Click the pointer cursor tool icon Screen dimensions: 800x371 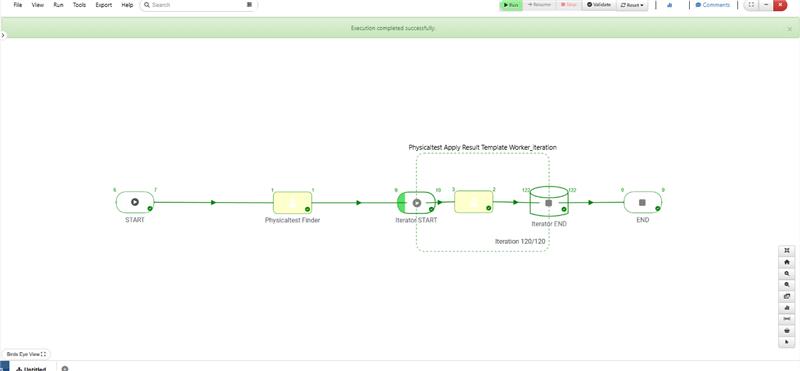tap(786, 341)
